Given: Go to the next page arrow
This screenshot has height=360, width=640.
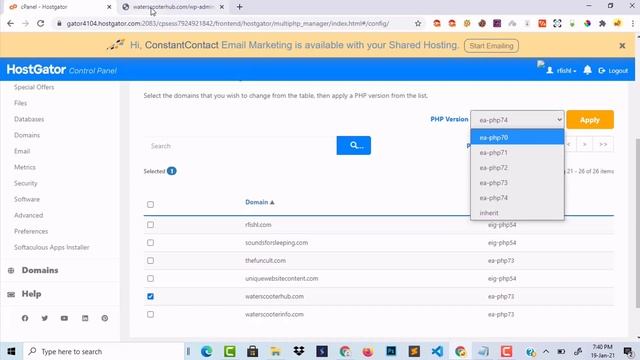Looking at the screenshot, I should point(584,144).
